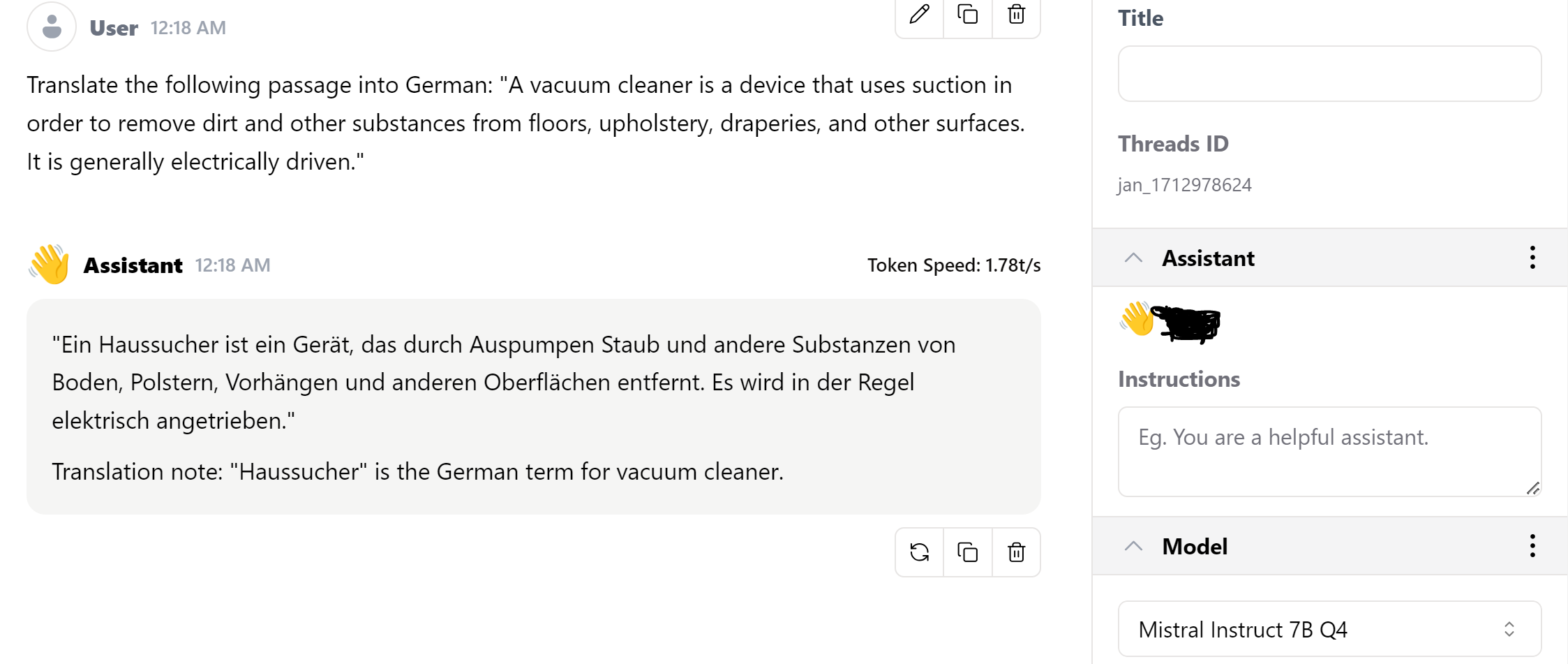Copy the user's translation request message
Screen dimensions: 1568x664
coord(967,14)
